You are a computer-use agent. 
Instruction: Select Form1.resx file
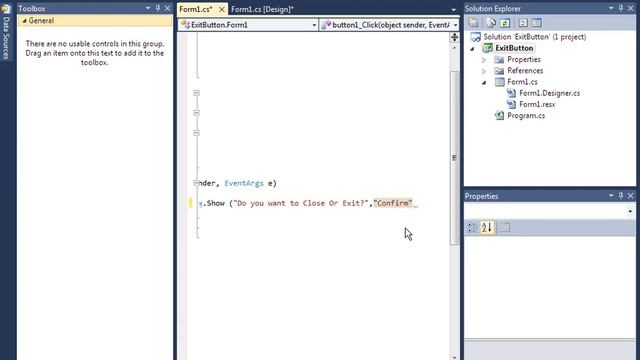[537, 104]
